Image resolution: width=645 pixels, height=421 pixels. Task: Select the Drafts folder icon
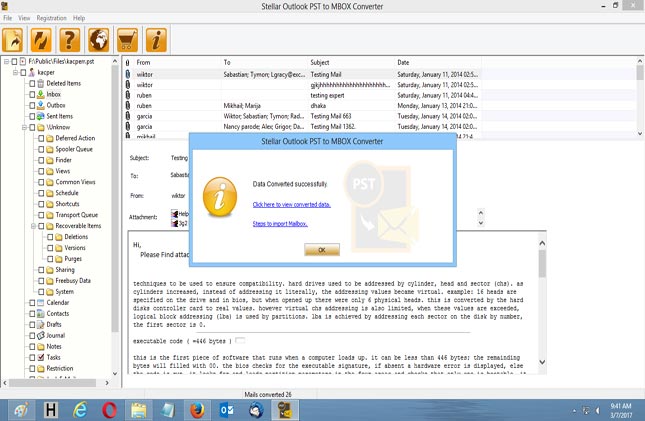coord(41,325)
